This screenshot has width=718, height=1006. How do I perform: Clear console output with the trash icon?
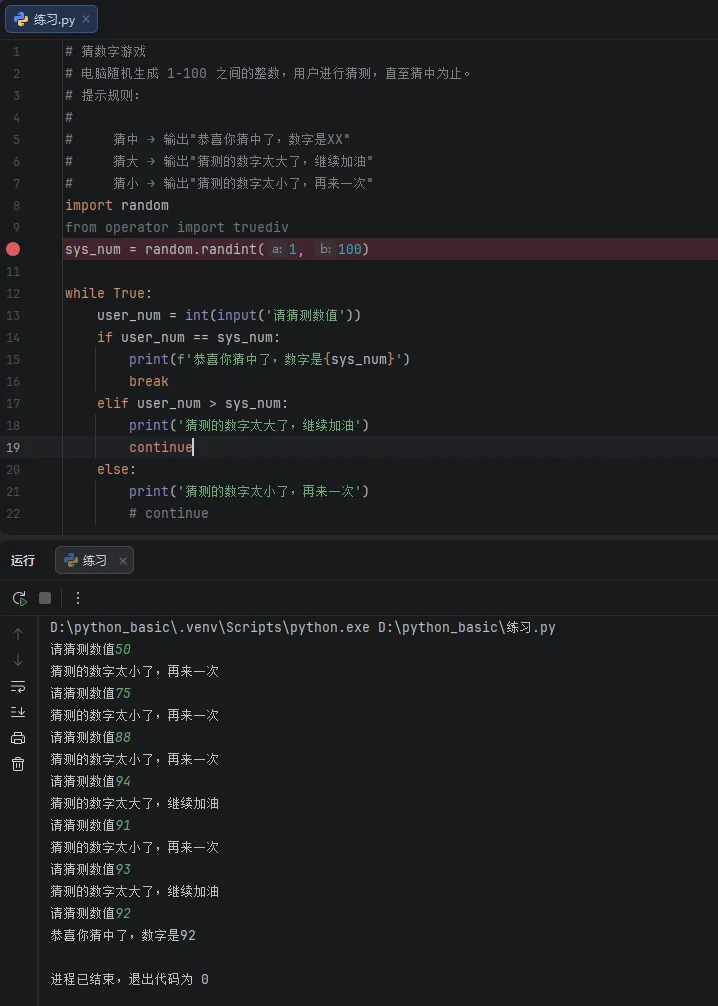[18, 764]
